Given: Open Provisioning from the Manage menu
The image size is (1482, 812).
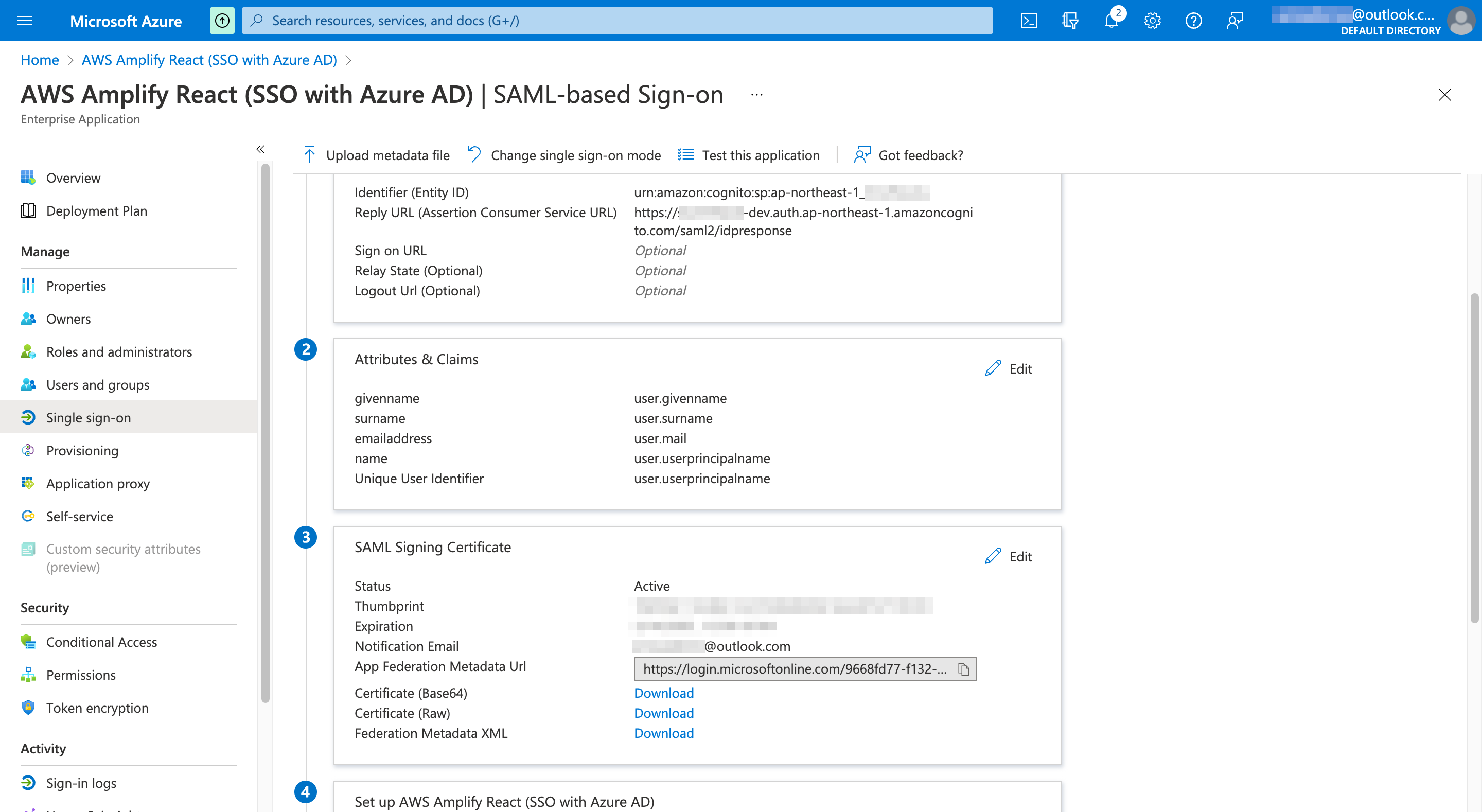Looking at the screenshot, I should pyautogui.click(x=81, y=451).
